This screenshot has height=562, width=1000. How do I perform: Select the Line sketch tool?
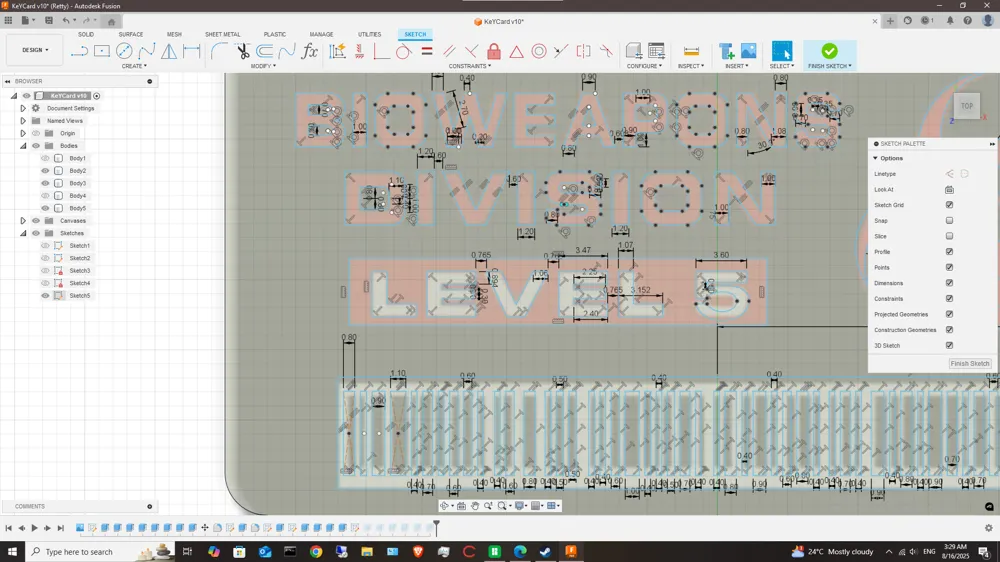pos(79,51)
